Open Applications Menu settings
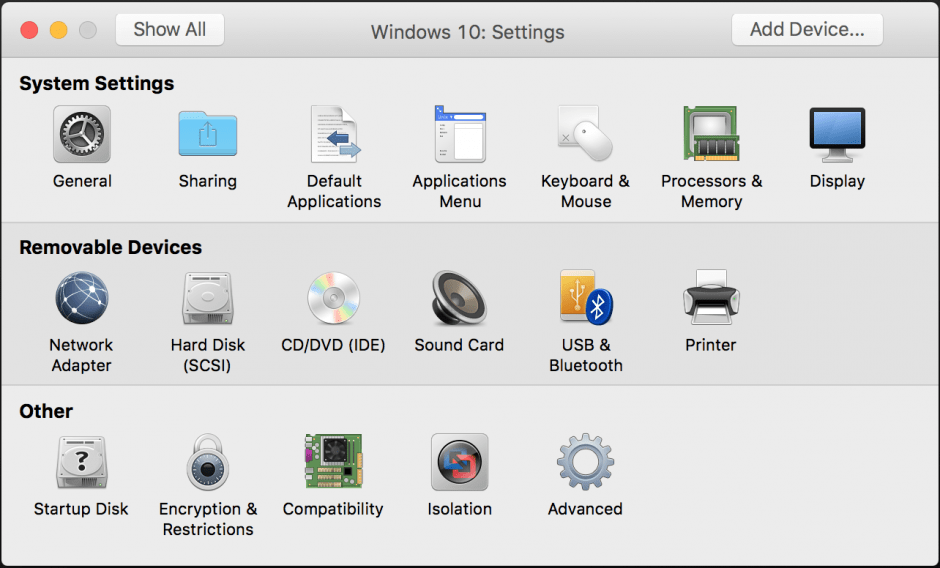The image size is (940, 568). pos(460,134)
